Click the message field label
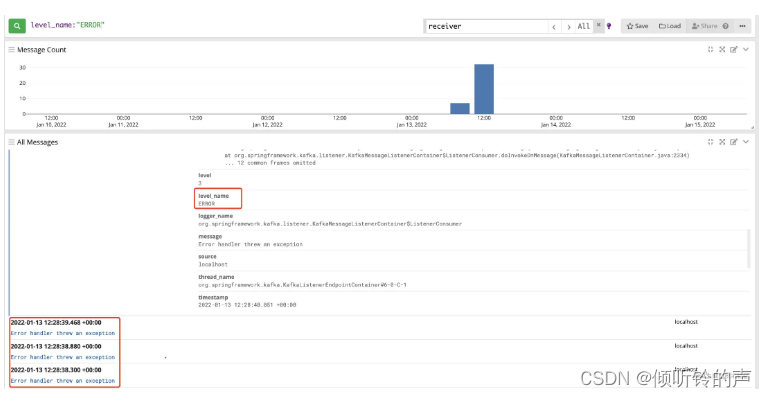This screenshot has height=397, width=767. [210, 237]
